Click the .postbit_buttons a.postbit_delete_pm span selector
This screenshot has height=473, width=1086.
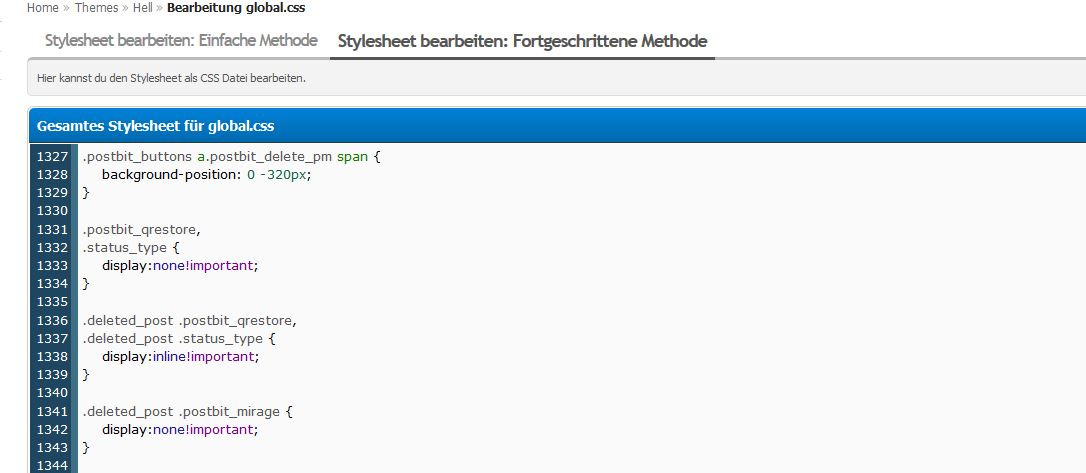click(226, 157)
